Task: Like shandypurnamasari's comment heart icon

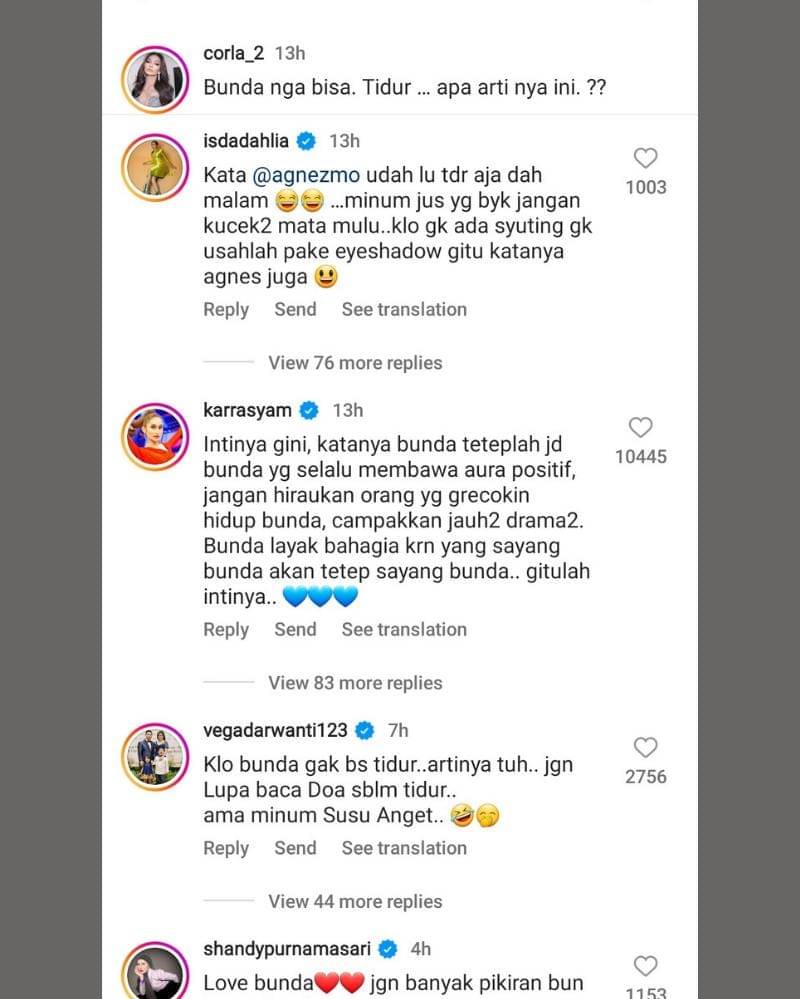Action: 645,966
